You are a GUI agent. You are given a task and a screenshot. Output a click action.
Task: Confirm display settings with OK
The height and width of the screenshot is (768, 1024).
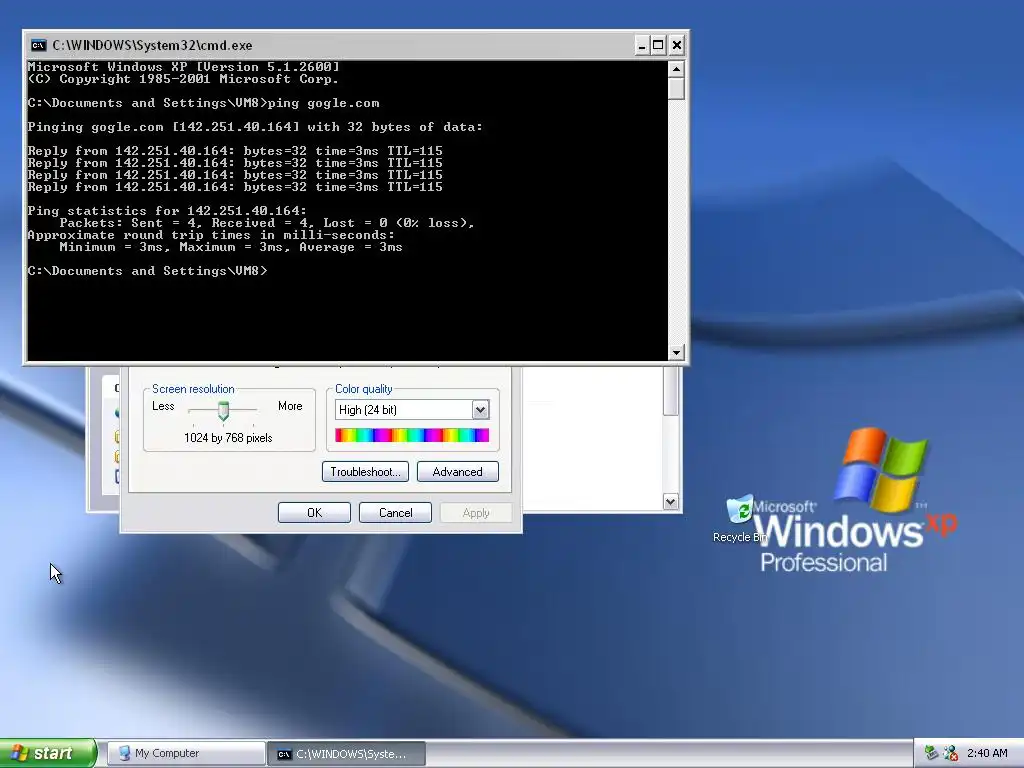(314, 513)
